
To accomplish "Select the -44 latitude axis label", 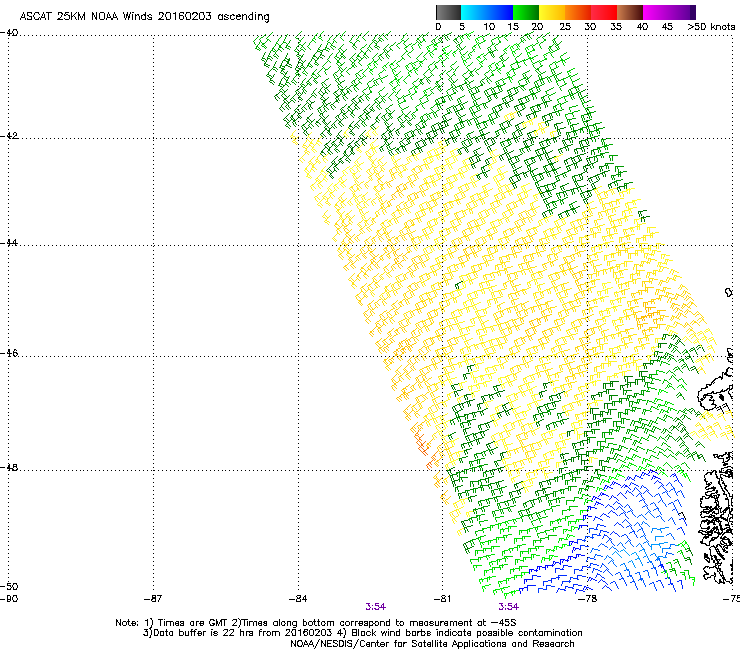I will [x=9, y=243].
